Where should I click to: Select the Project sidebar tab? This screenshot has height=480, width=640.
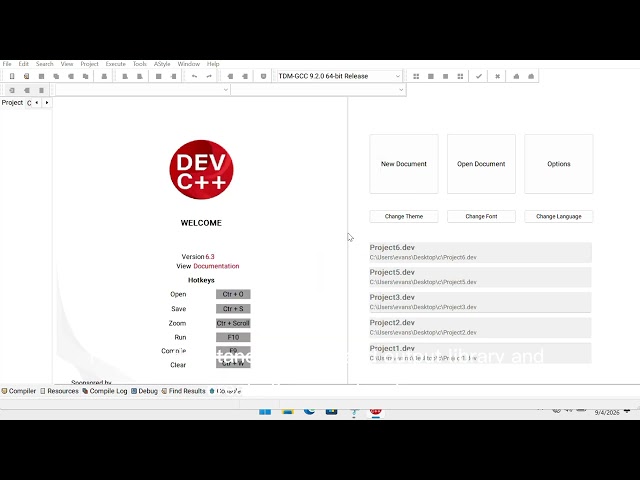(12, 103)
